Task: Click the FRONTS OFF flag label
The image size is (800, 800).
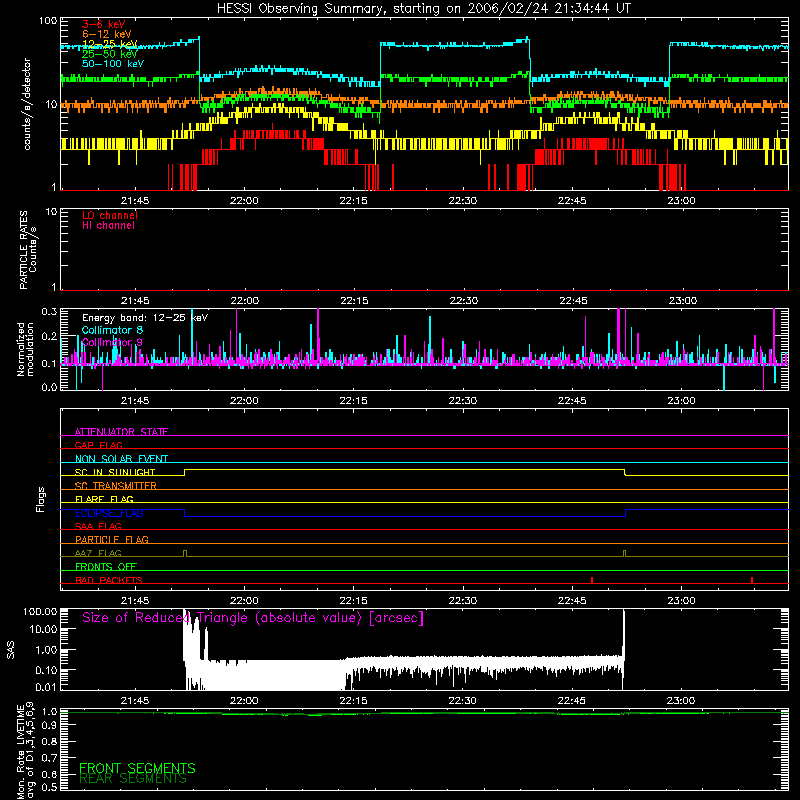Action: 106,566
